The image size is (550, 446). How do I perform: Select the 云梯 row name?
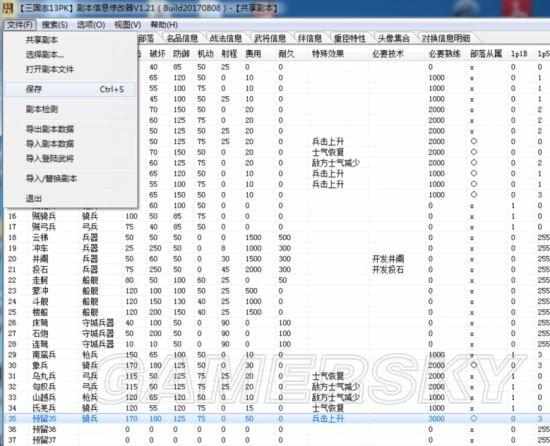40,238
